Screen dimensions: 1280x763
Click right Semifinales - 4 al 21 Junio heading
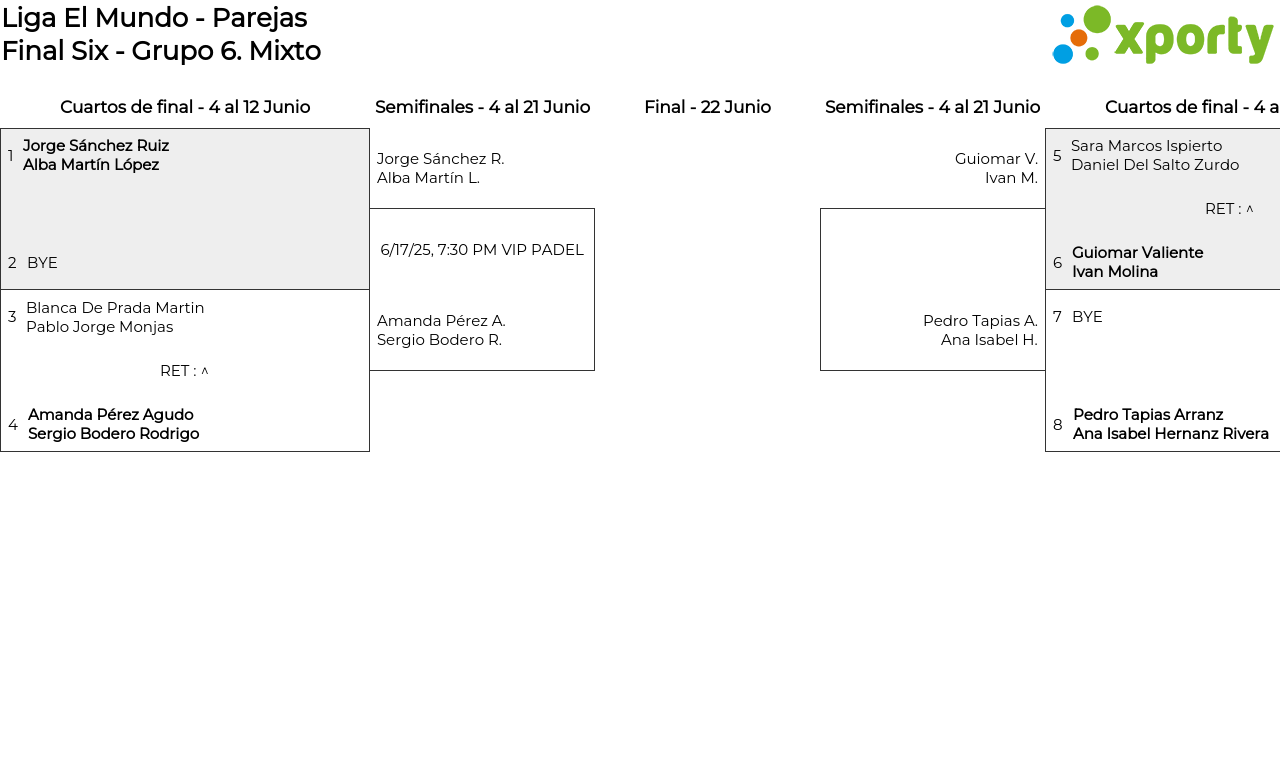tap(932, 107)
